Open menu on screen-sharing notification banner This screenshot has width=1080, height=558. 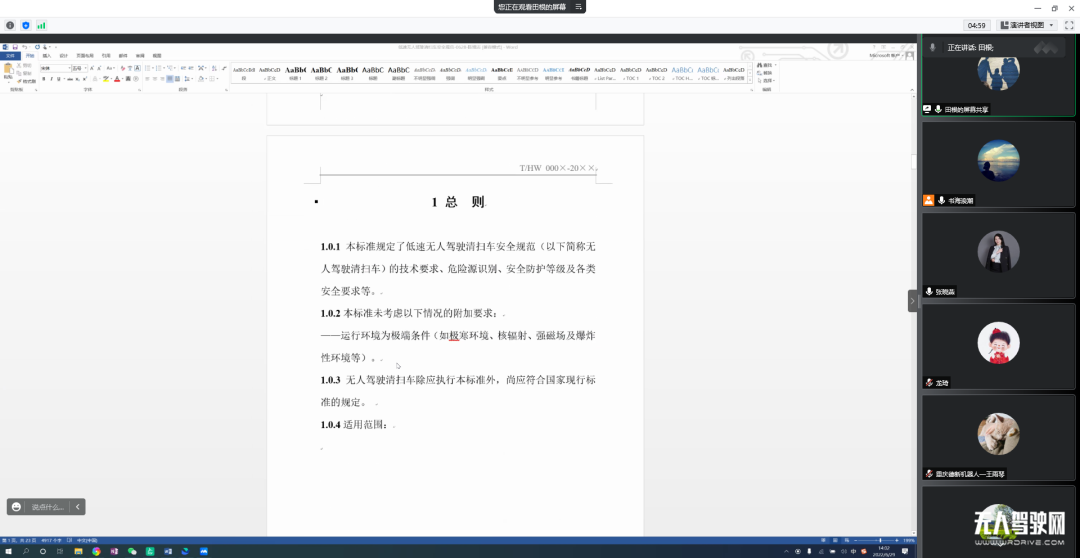click(x=578, y=7)
